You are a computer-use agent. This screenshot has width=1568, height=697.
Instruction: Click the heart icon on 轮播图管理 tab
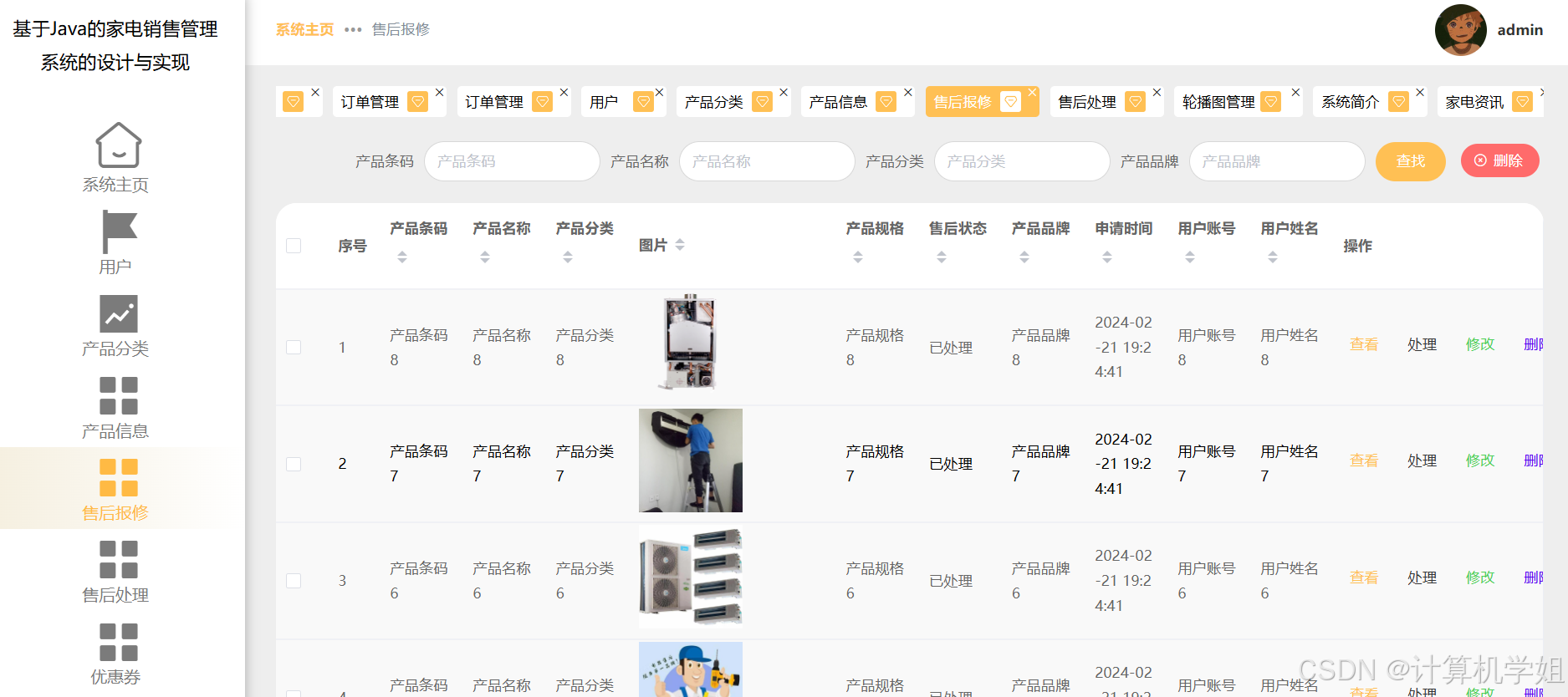click(x=1271, y=102)
